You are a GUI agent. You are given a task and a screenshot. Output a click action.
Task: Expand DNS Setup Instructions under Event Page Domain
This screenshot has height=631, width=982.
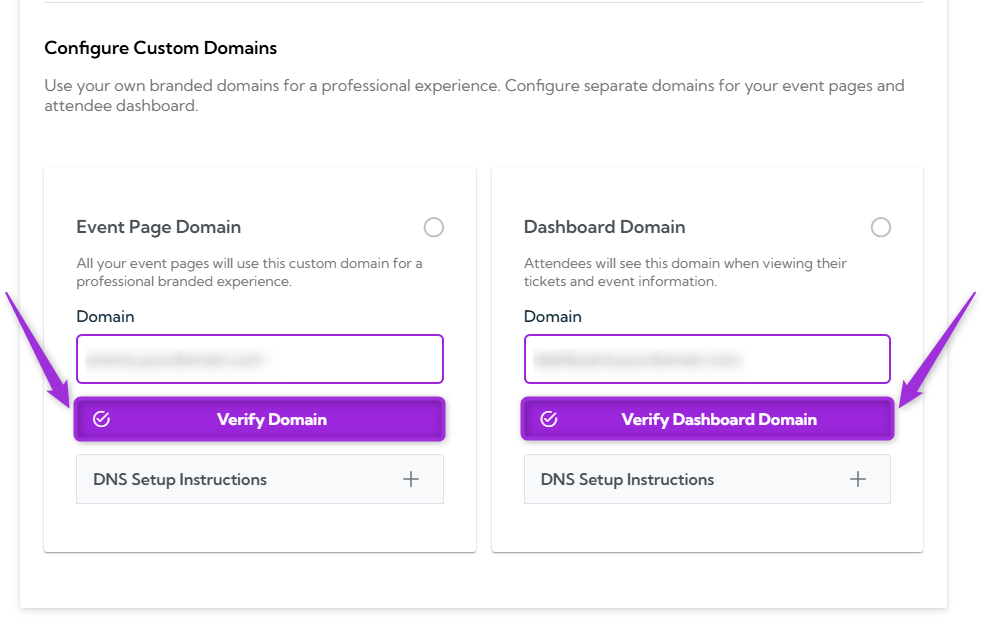[259, 479]
